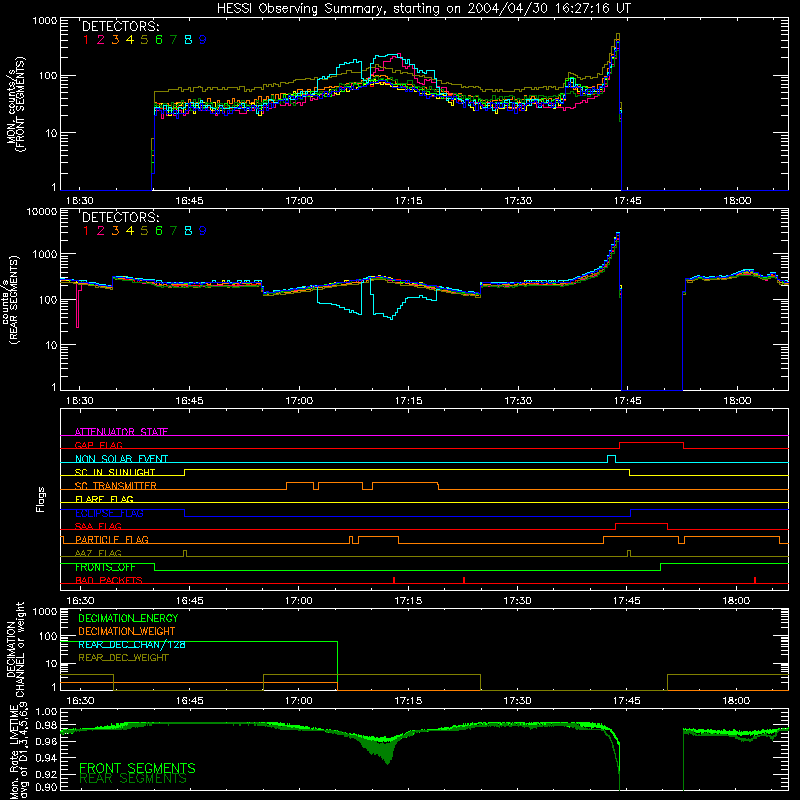Click DETECTORS: label in rear segments plot
This screenshot has height=800, width=800.
pyautogui.click(x=121, y=218)
